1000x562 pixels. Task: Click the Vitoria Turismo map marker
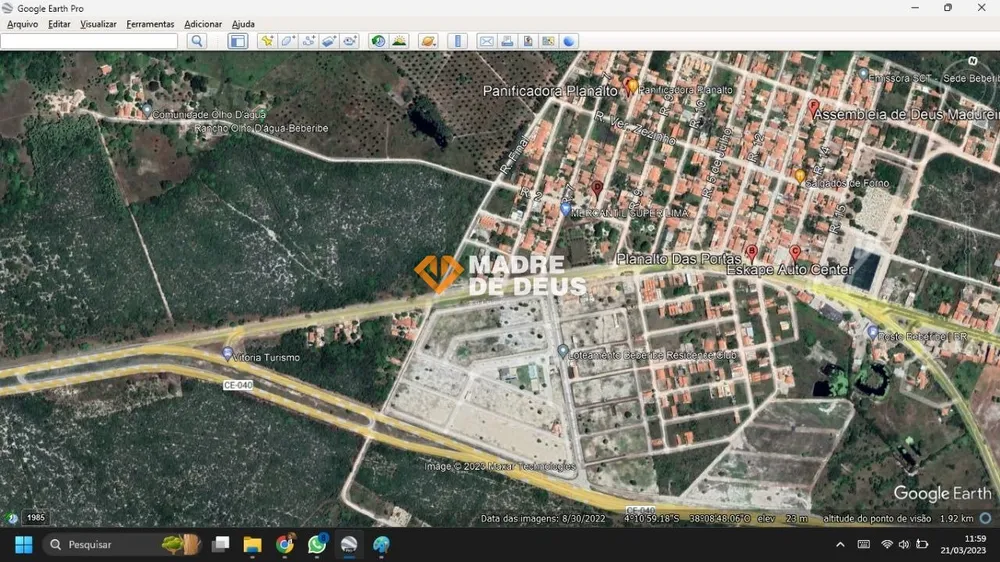tap(227, 353)
